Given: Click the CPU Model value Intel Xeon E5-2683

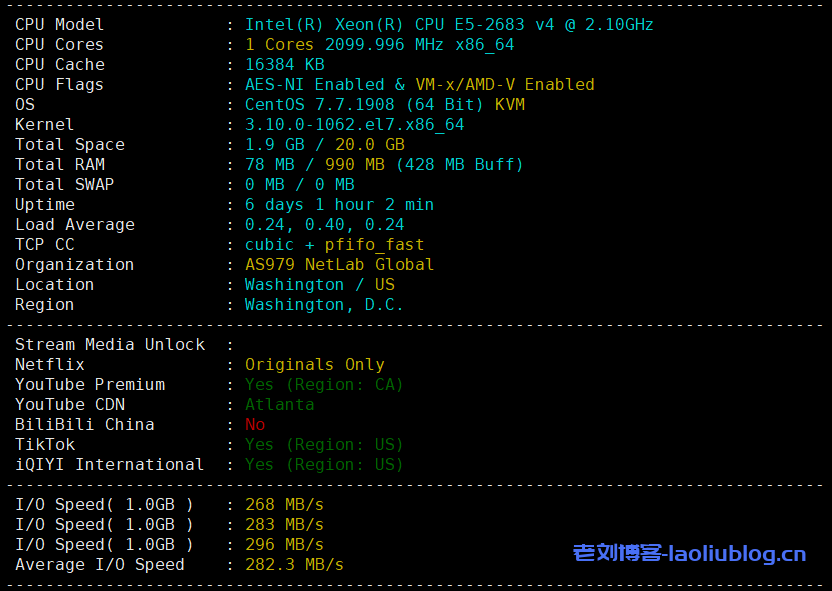Looking at the screenshot, I should click(x=449, y=24).
